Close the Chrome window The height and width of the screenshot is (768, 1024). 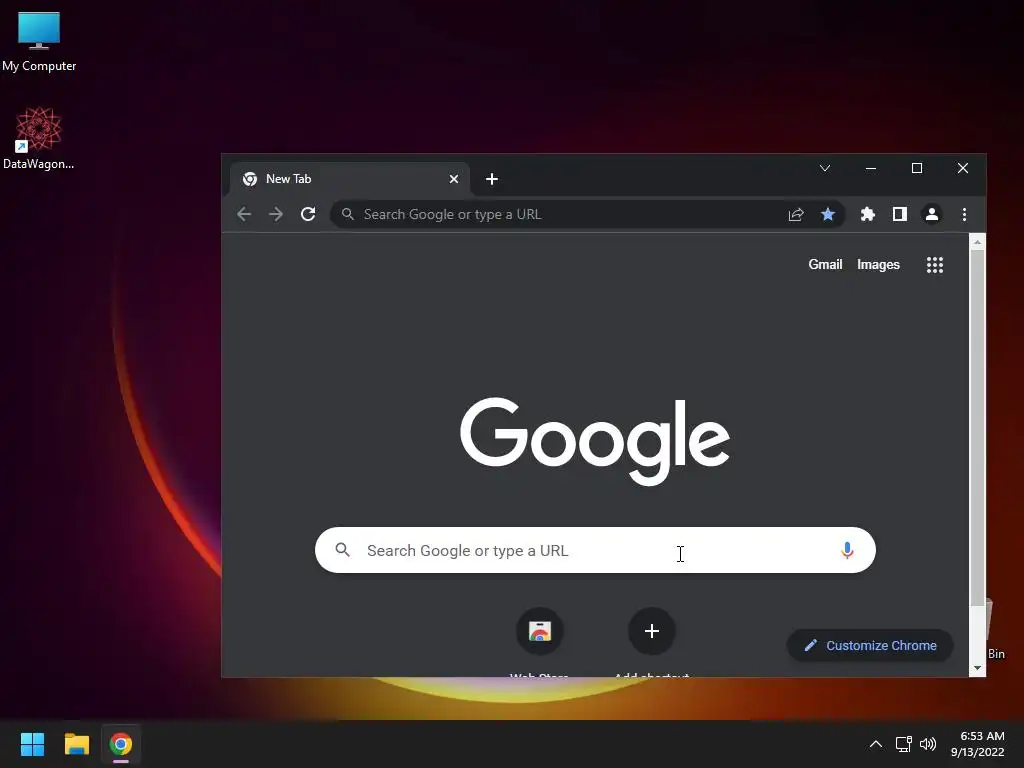[x=963, y=168]
